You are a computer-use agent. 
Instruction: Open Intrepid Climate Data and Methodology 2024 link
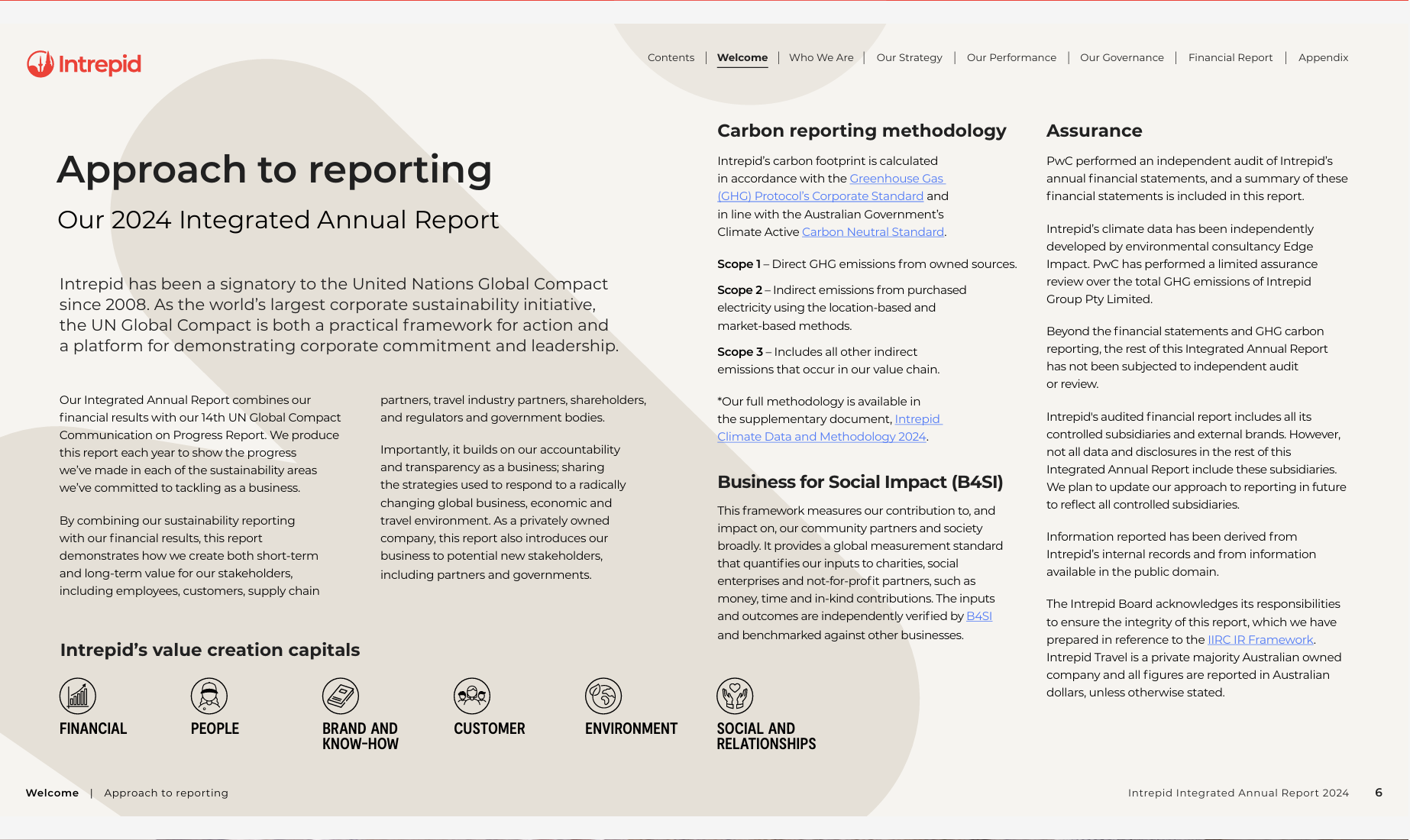click(821, 437)
